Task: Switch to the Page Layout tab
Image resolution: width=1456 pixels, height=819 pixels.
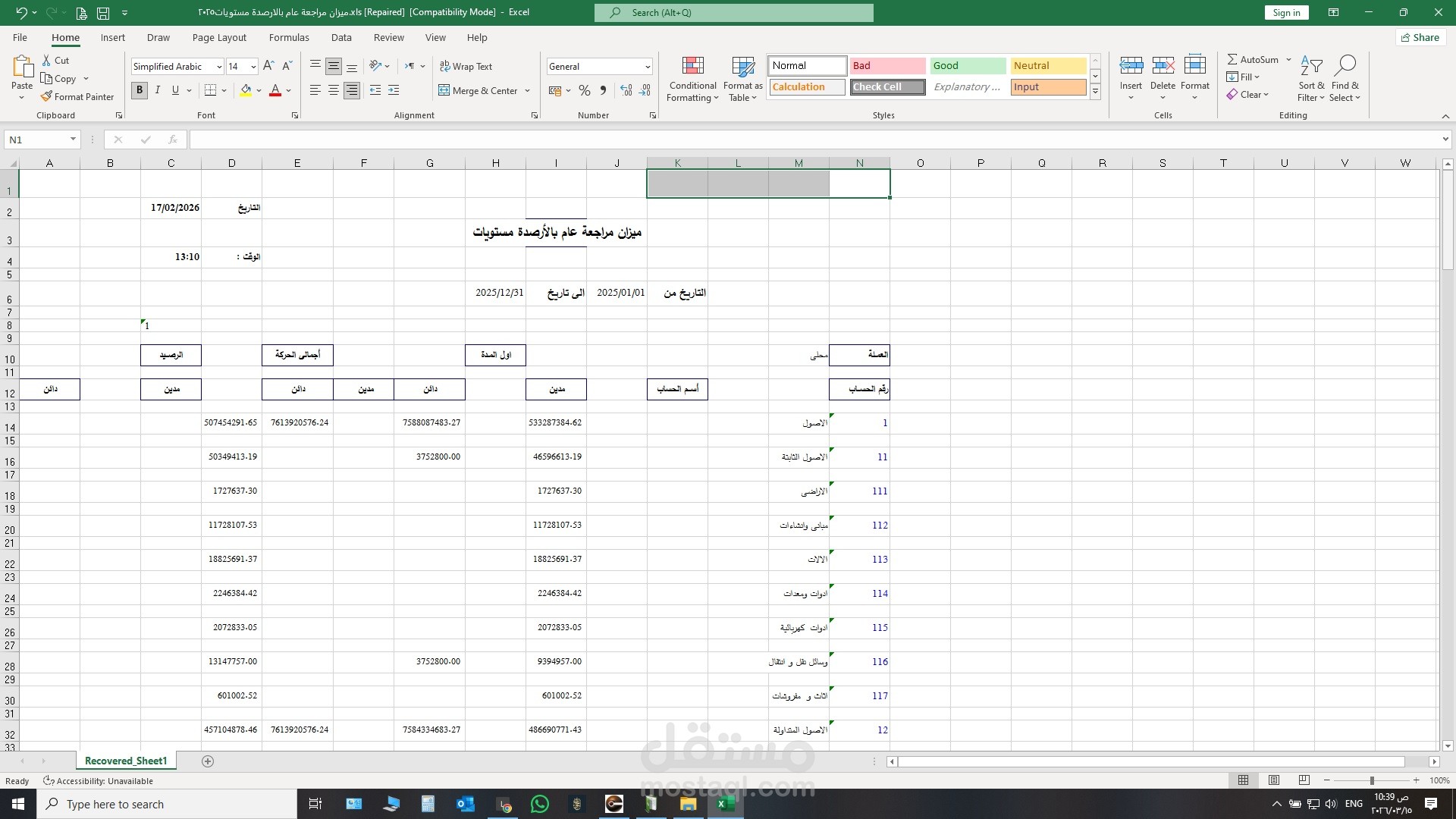Action: pos(219,37)
